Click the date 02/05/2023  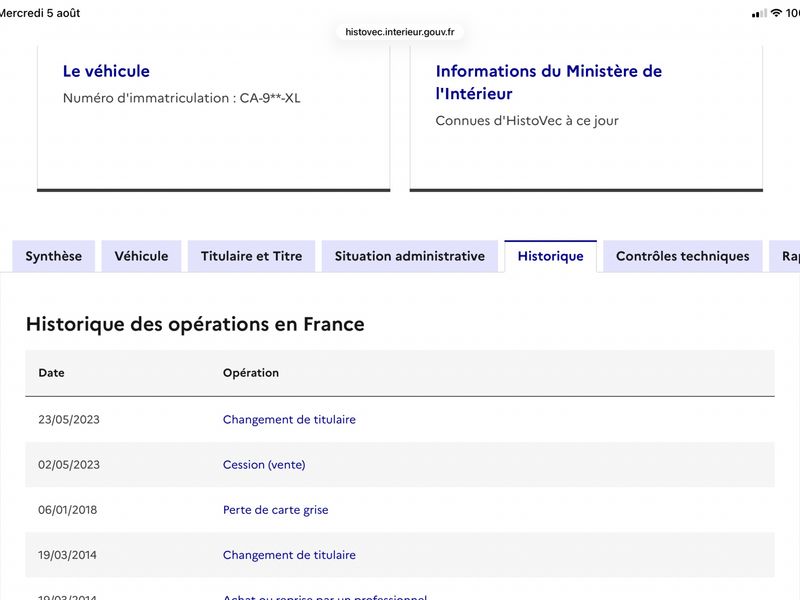pos(69,465)
